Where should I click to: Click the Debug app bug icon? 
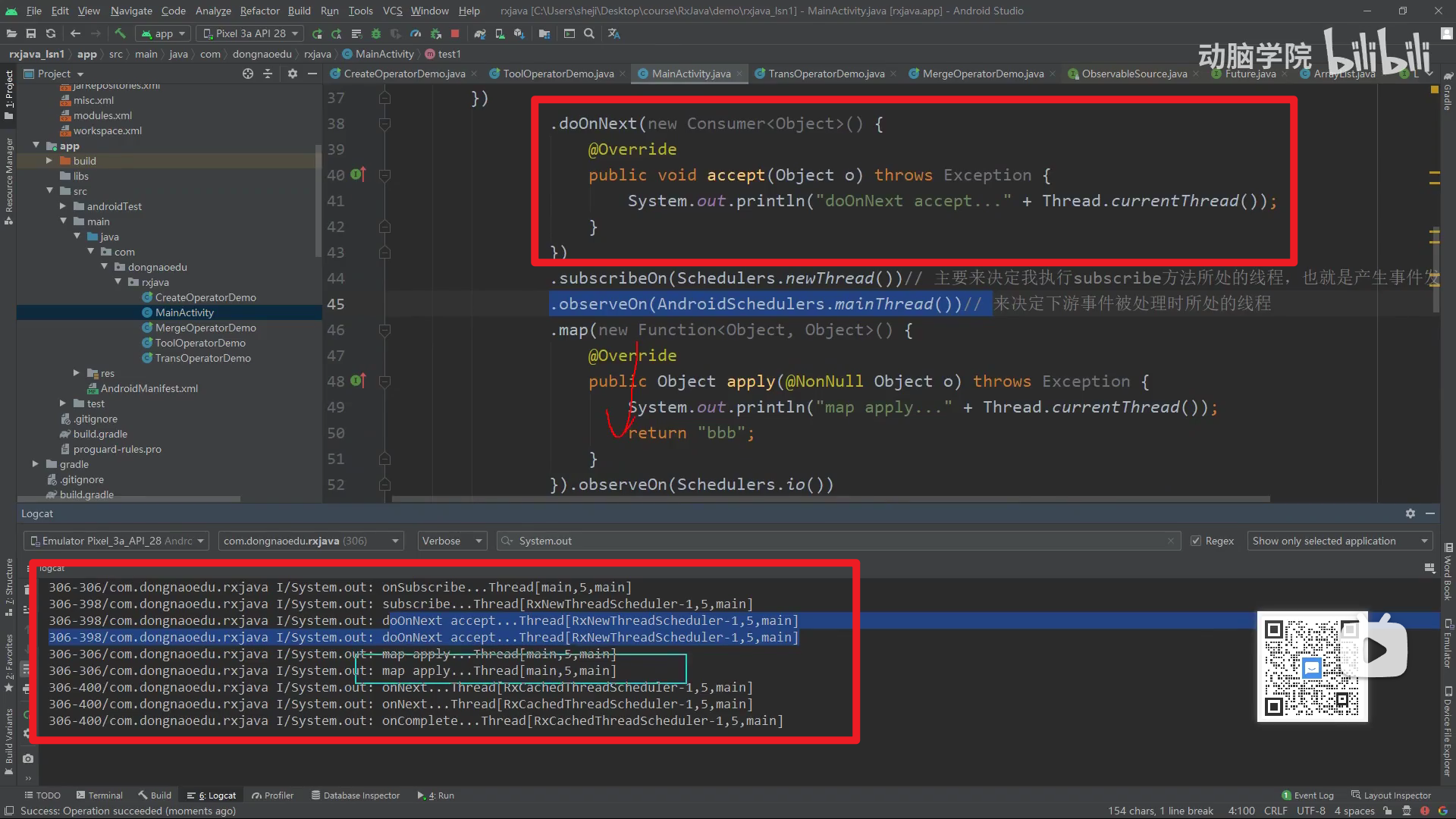pyautogui.click(x=376, y=33)
